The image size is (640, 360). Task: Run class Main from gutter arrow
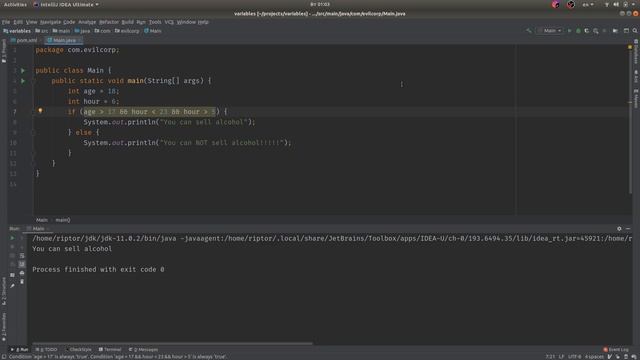point(23,71)
